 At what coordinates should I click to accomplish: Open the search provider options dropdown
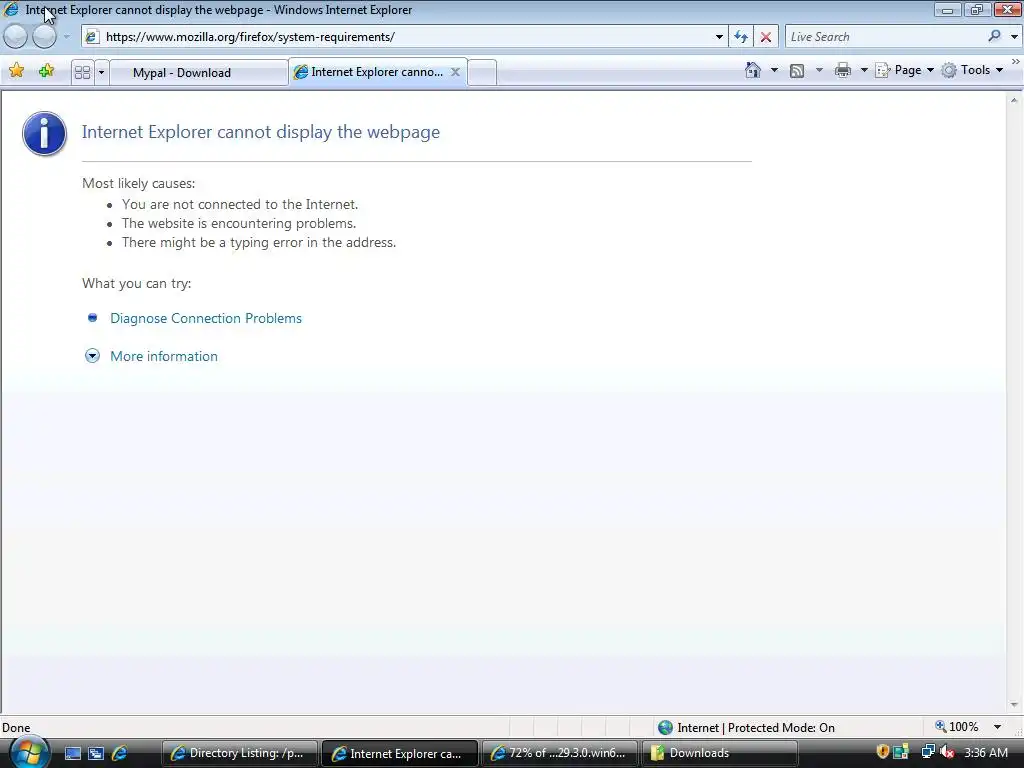coord(1014,37)
